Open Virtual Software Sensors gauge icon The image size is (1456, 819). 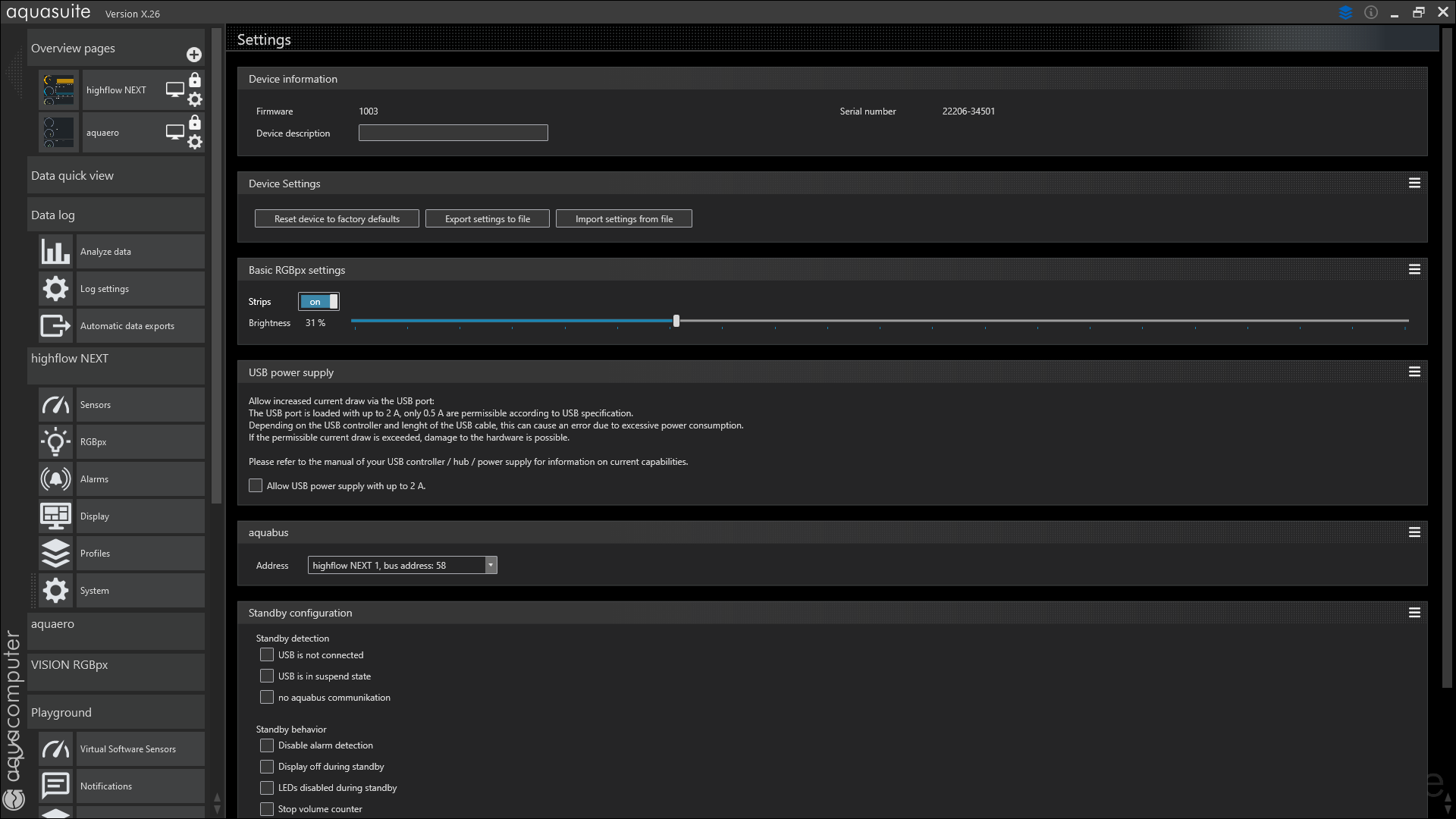[55, 749]
